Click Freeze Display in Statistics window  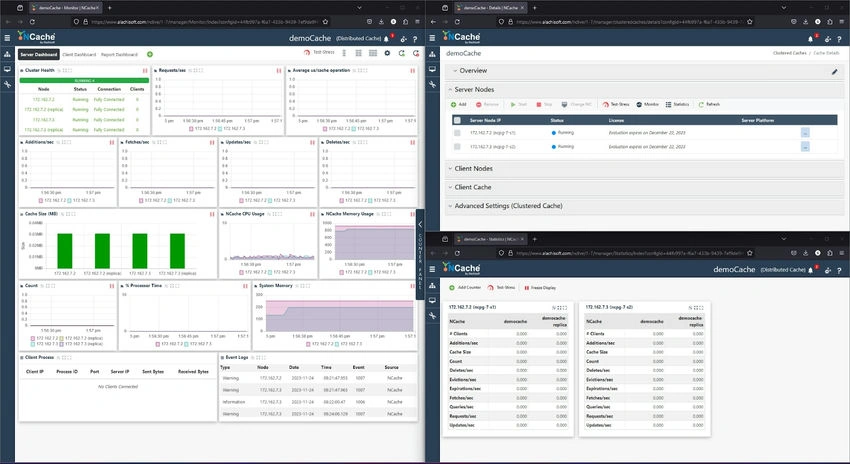(540, 288)
